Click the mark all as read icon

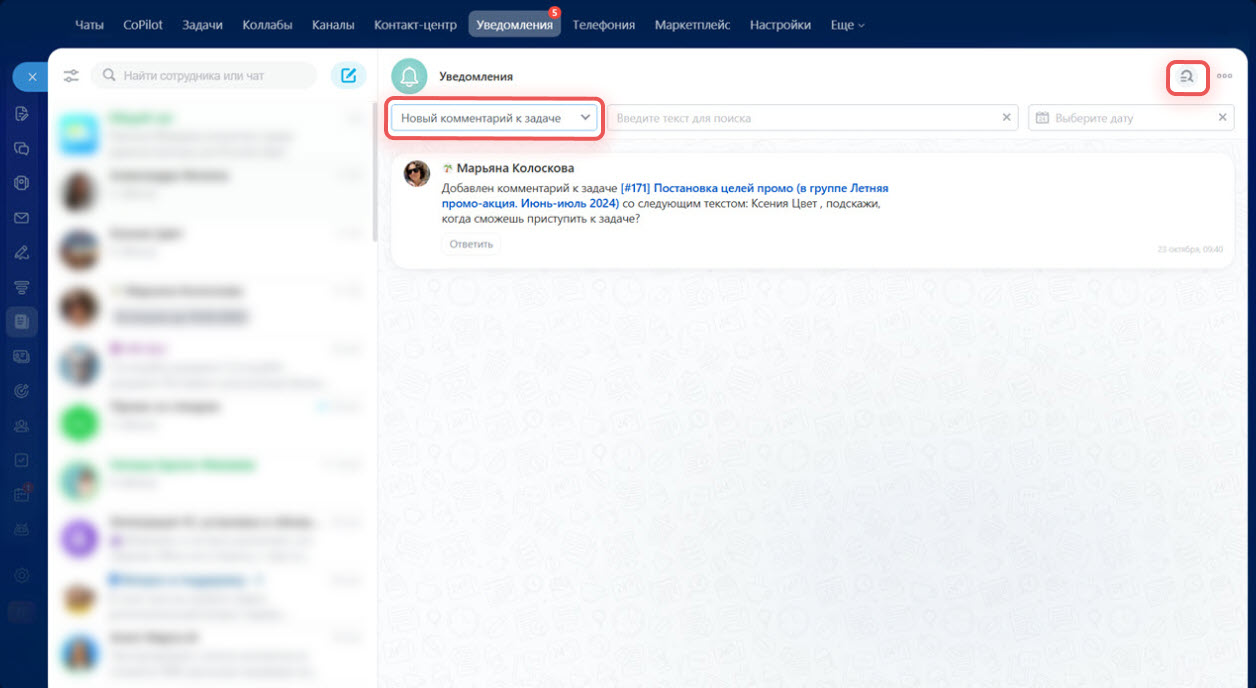coord(1187,77)
